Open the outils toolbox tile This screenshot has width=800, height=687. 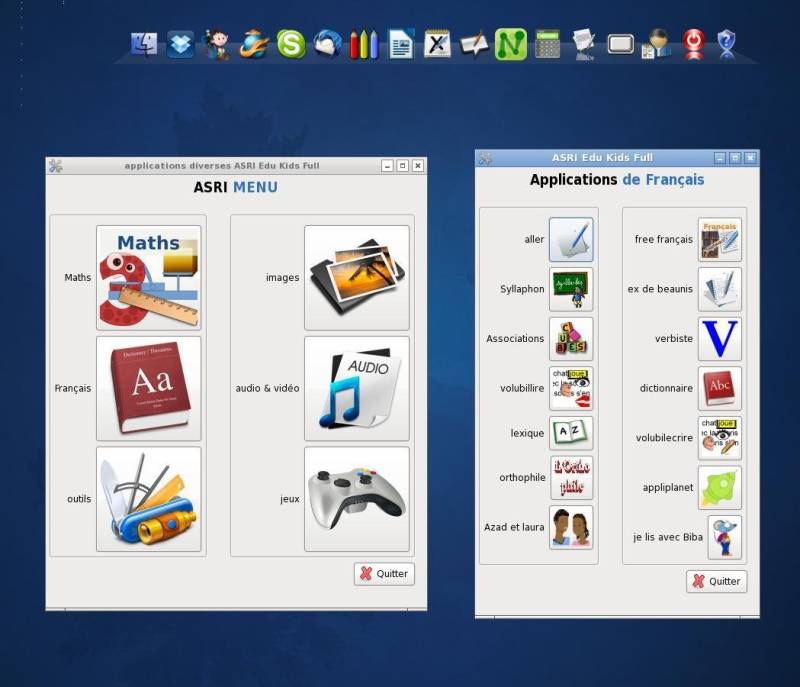148,499
